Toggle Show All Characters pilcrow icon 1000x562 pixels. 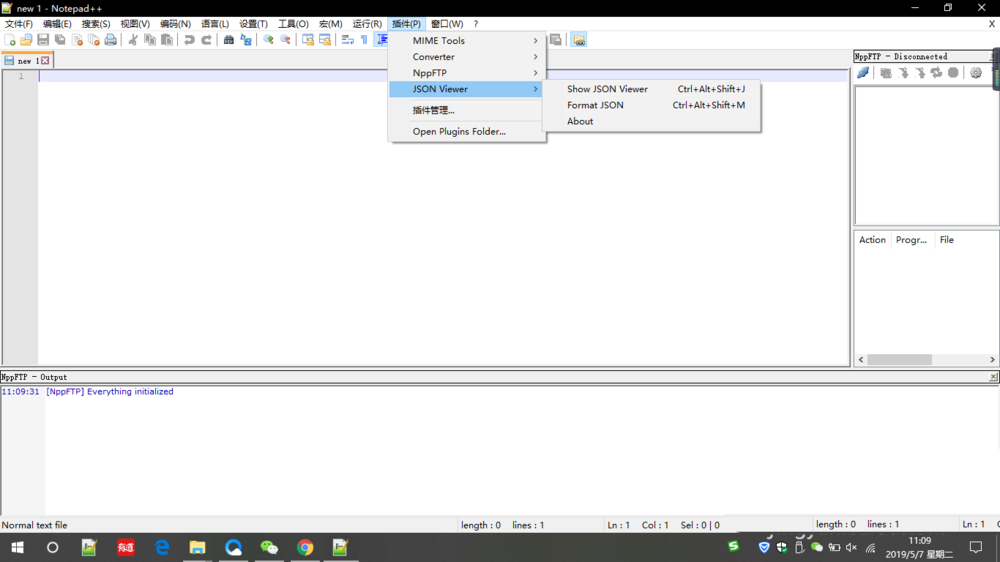click(364, 40)
